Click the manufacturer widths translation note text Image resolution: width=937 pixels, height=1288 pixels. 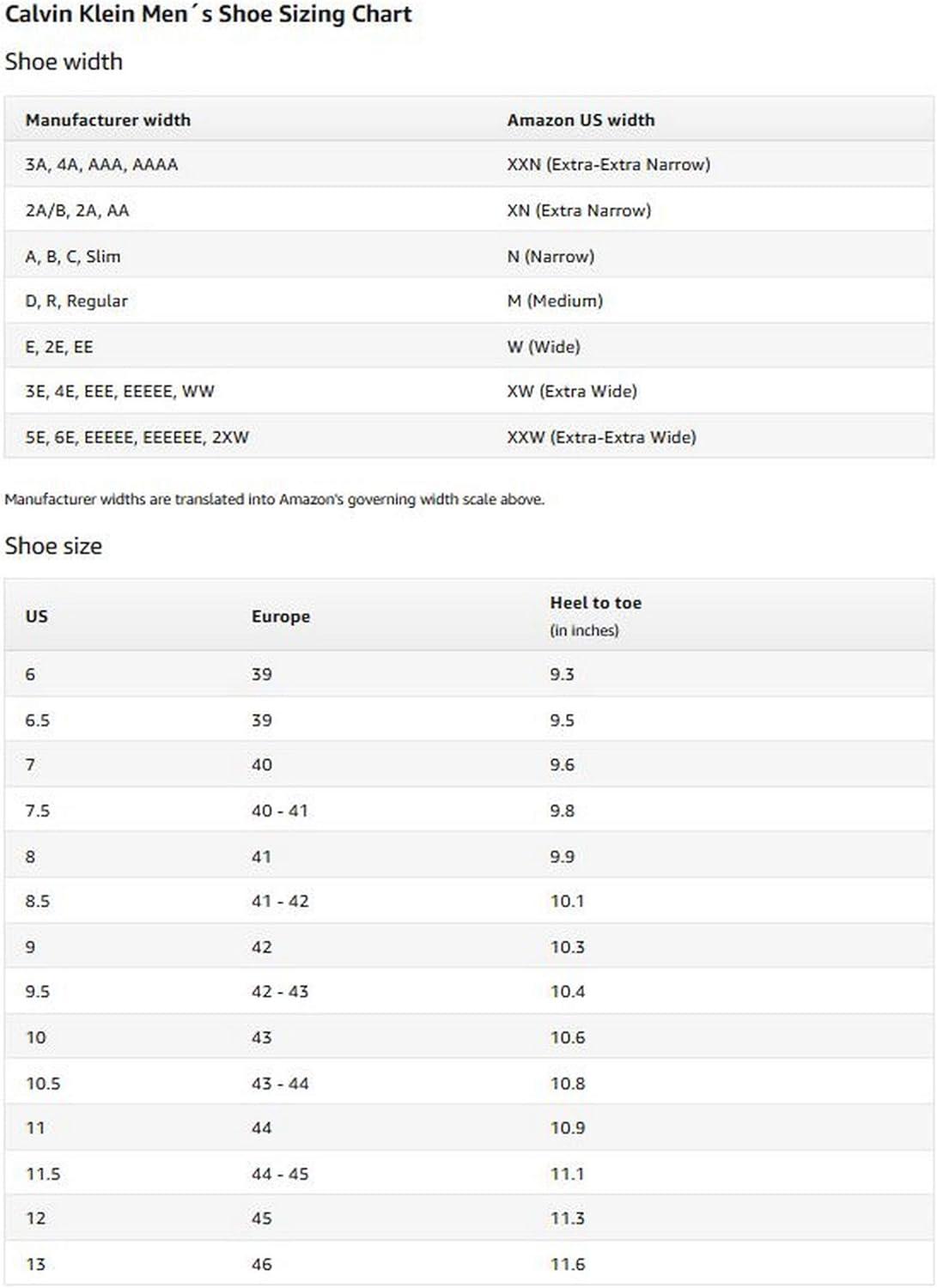[274, 499]
